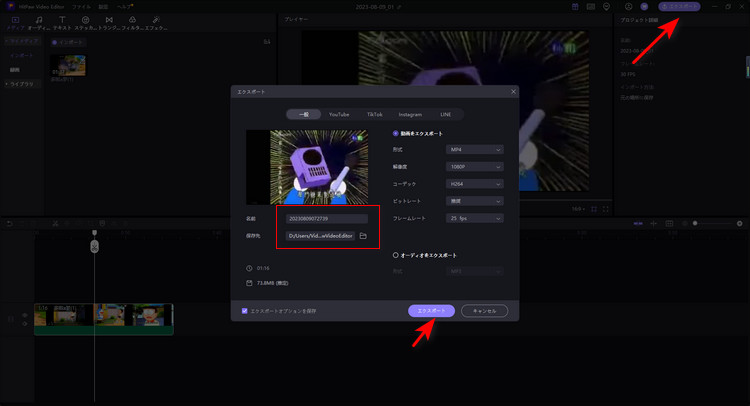Open the 25 fps frame rate dropdown

(477, 218)
